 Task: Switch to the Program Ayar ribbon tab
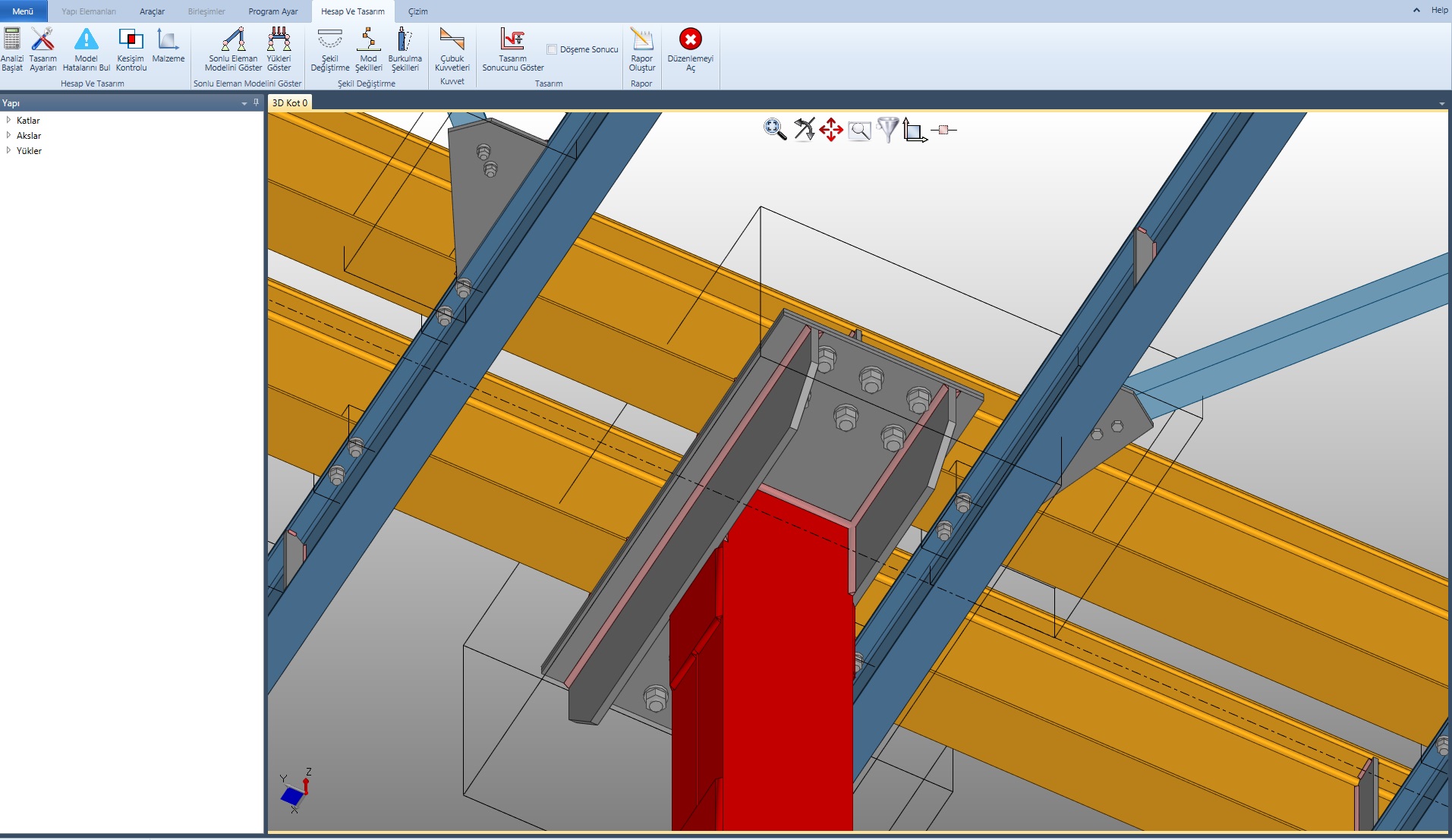(x=273, y=11)
